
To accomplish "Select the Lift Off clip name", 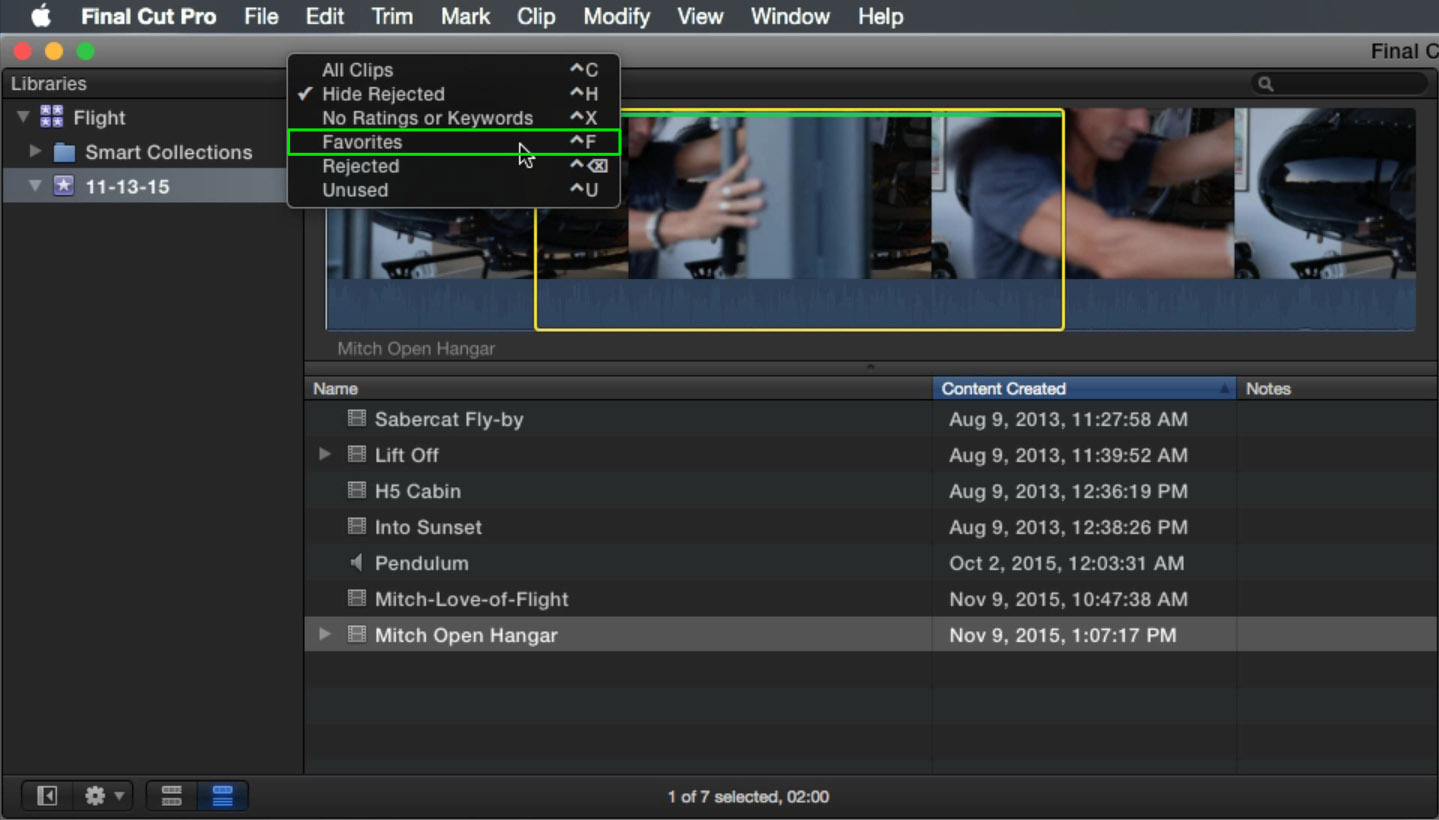I will pyautogui.click(x=406, y=455).
